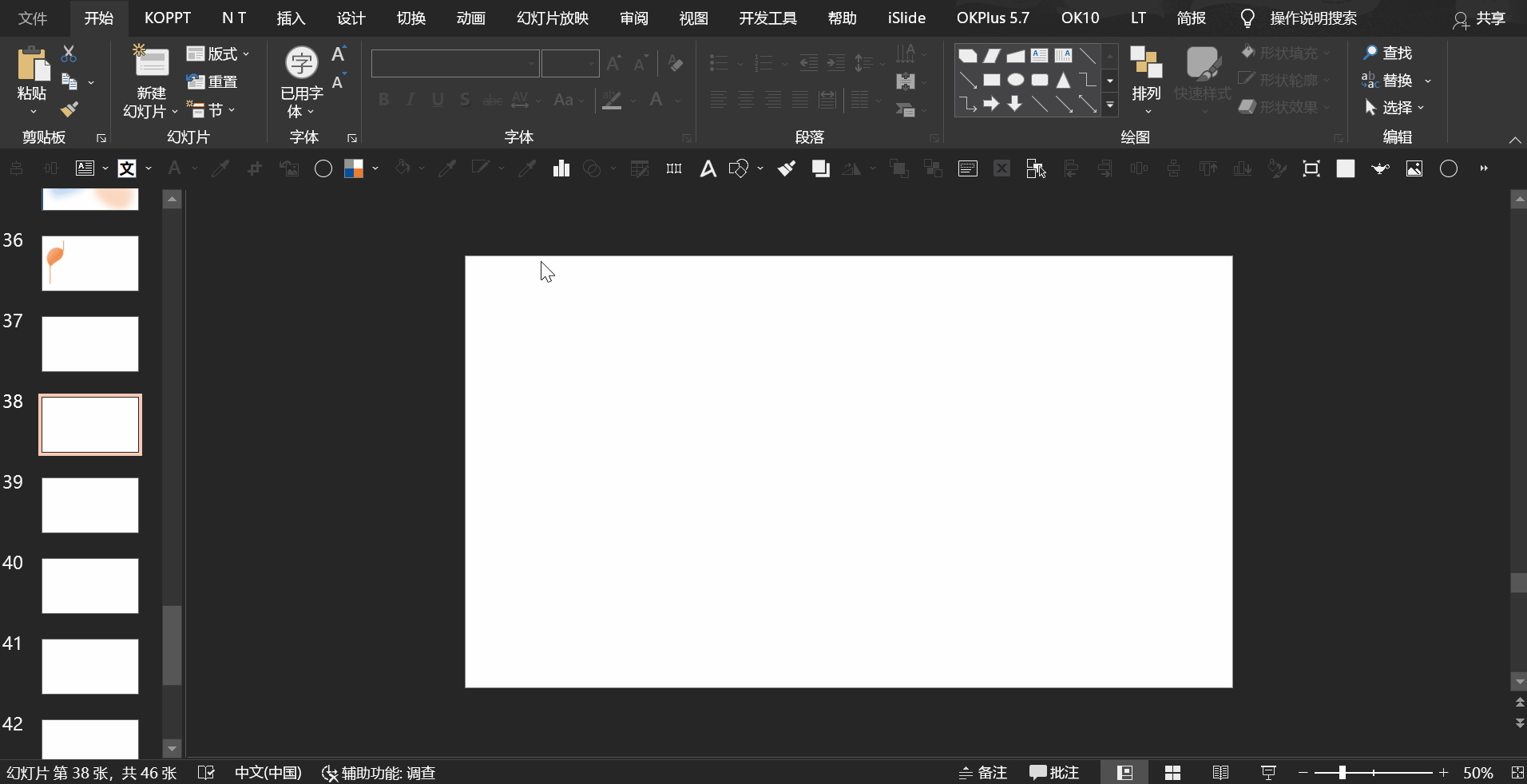Viewport: 1527px width, 784px height.
Task: Select slide 40 thumbnail
Action: tap(90, 585)
